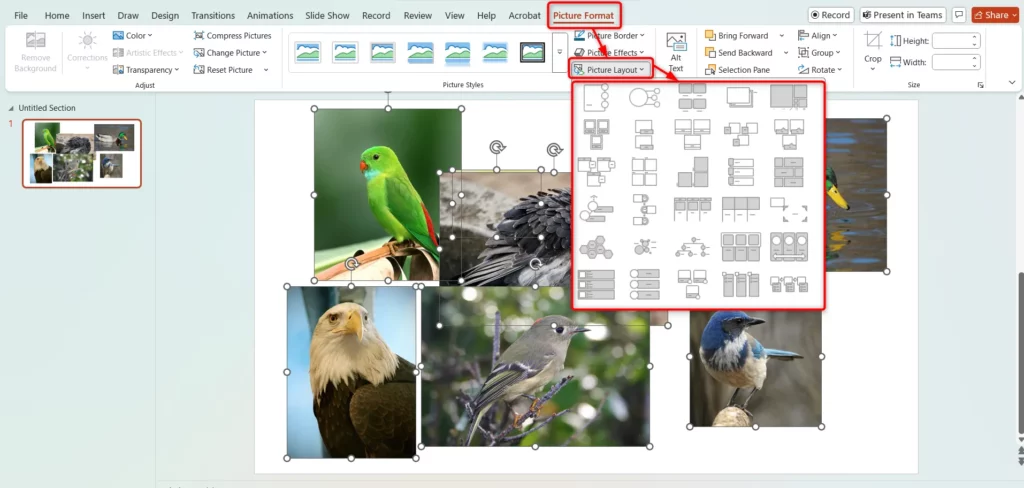
Task: Select first picture layout in gallery
Action: point(595,97)
